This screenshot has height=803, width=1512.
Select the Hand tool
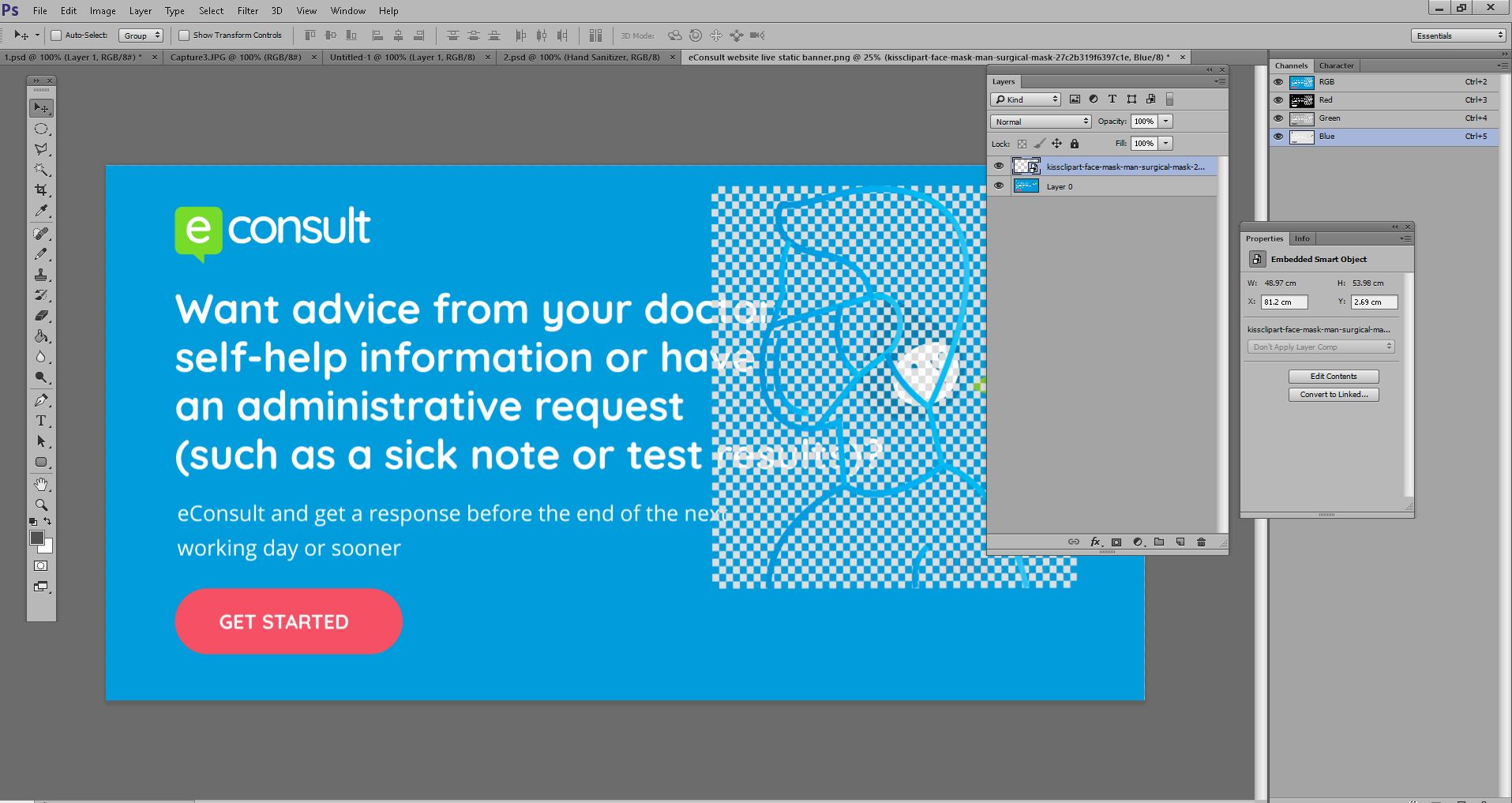pos(41,484)
